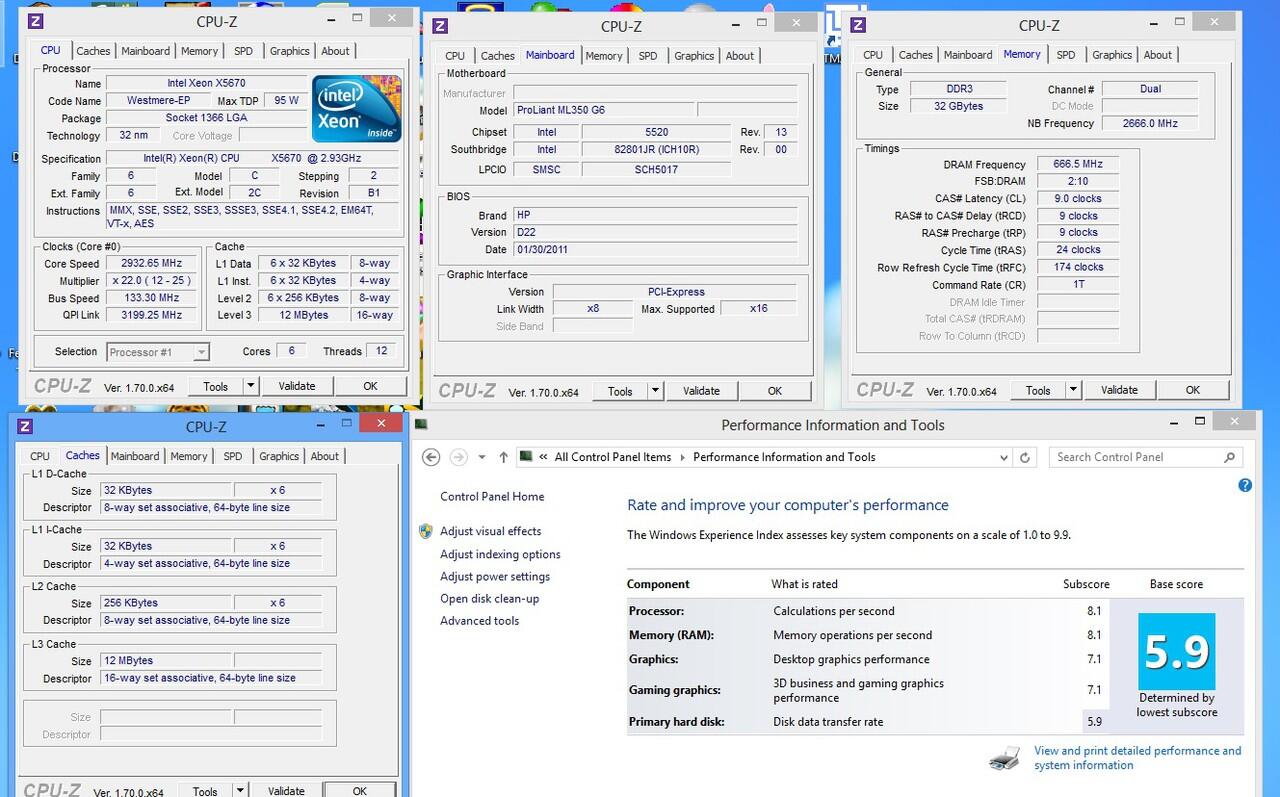1280x797 pixels.
Task: Expand the chevron after All Control Panel Items
Action: pos(682,457)
